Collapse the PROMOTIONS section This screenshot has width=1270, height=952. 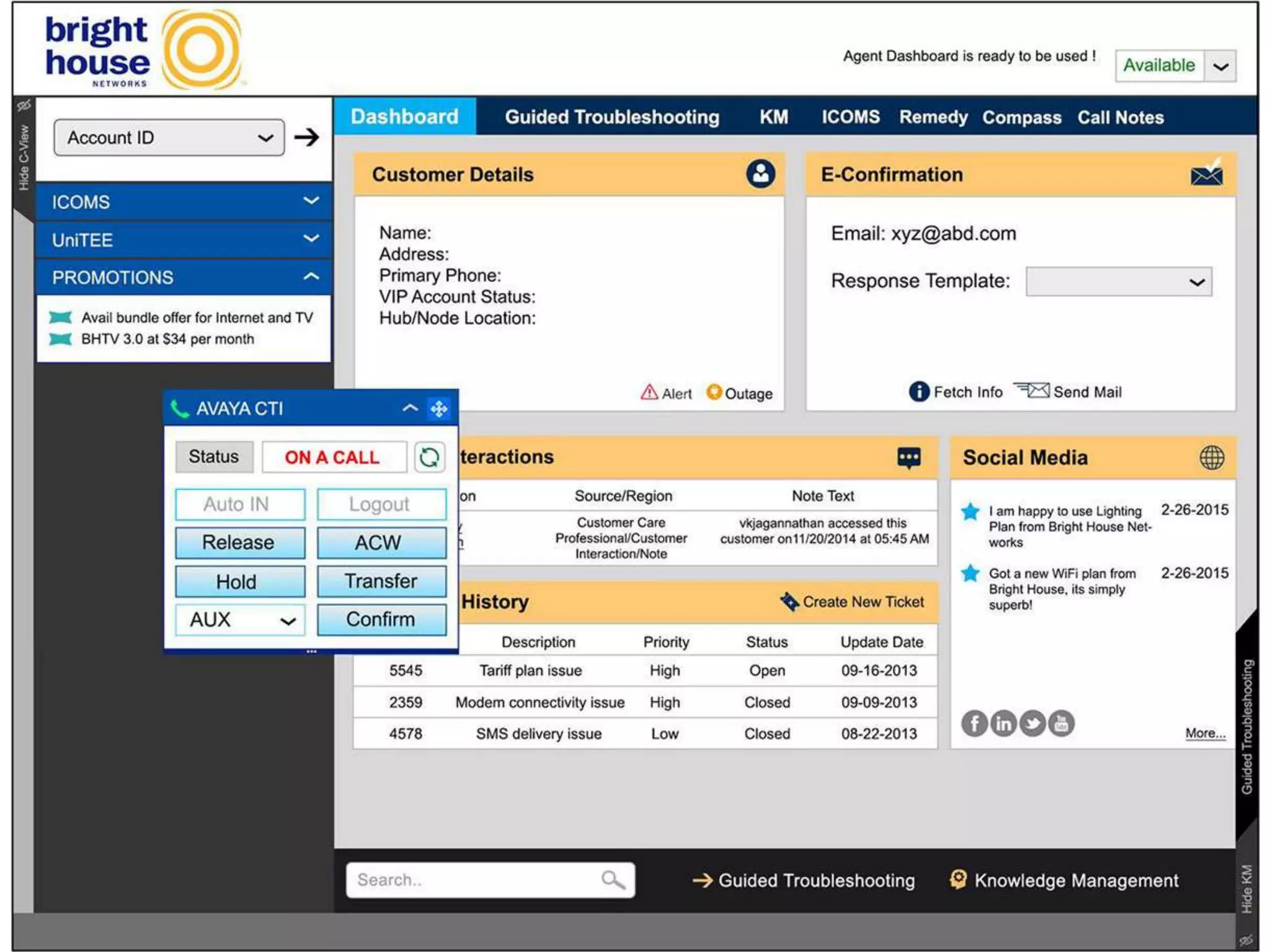[184, 277]
